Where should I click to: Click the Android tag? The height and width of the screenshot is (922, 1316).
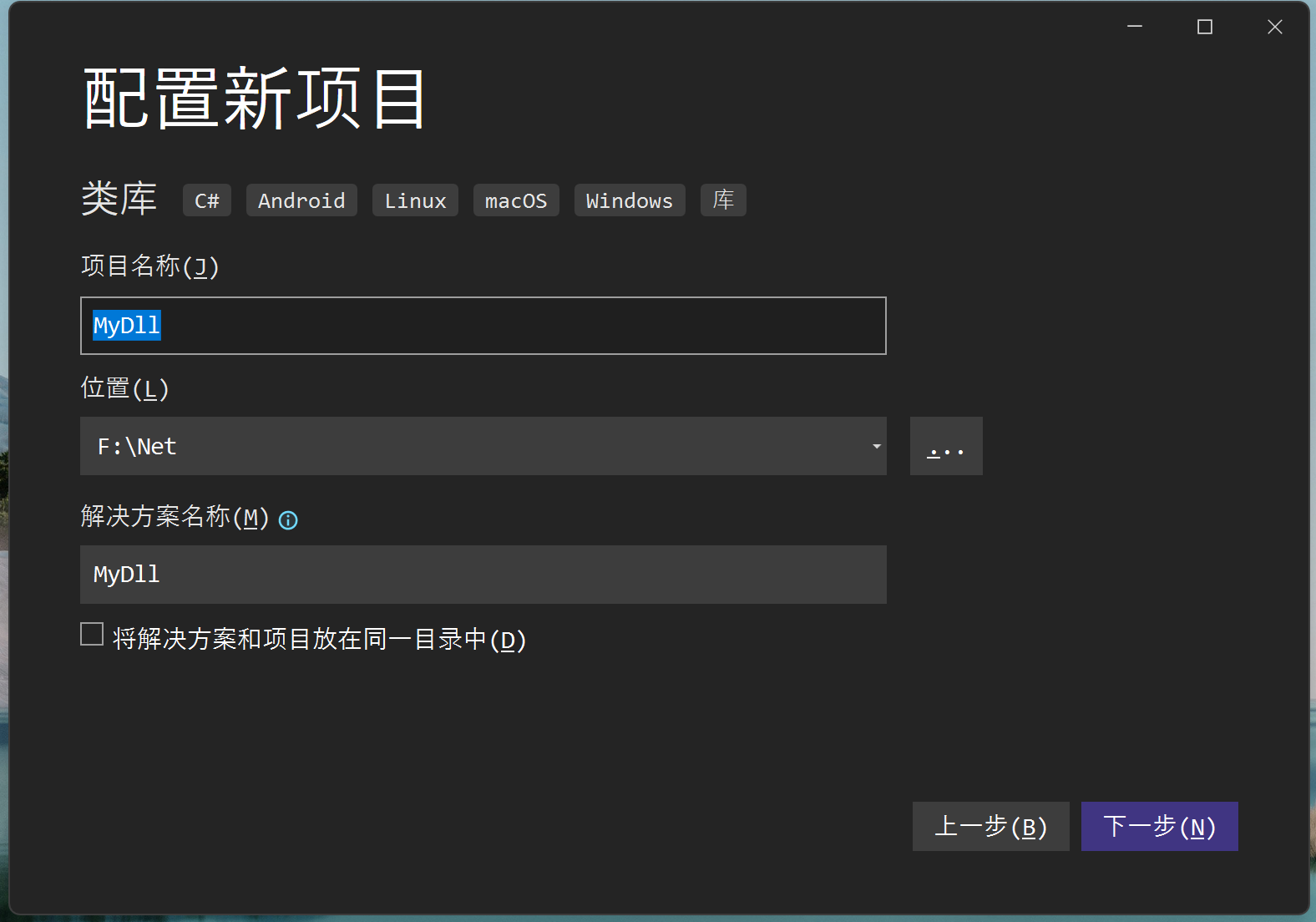[x=301, y=200]
